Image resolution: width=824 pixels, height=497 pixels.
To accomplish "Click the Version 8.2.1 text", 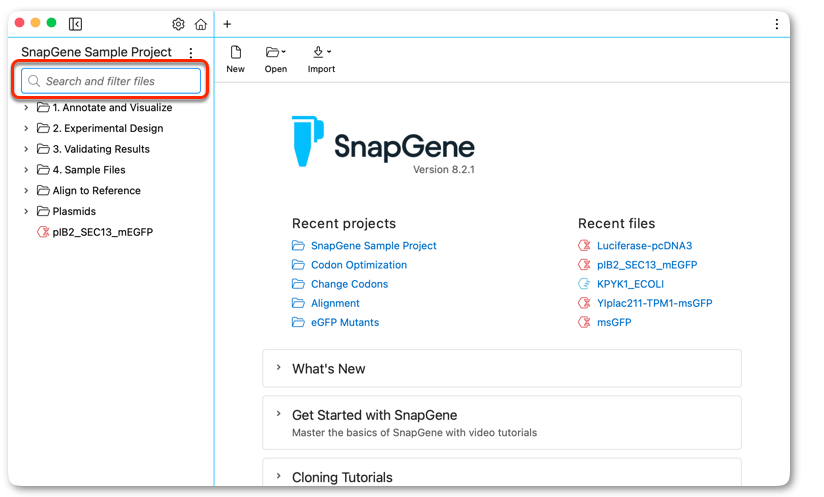I will [x=444, y=170].
